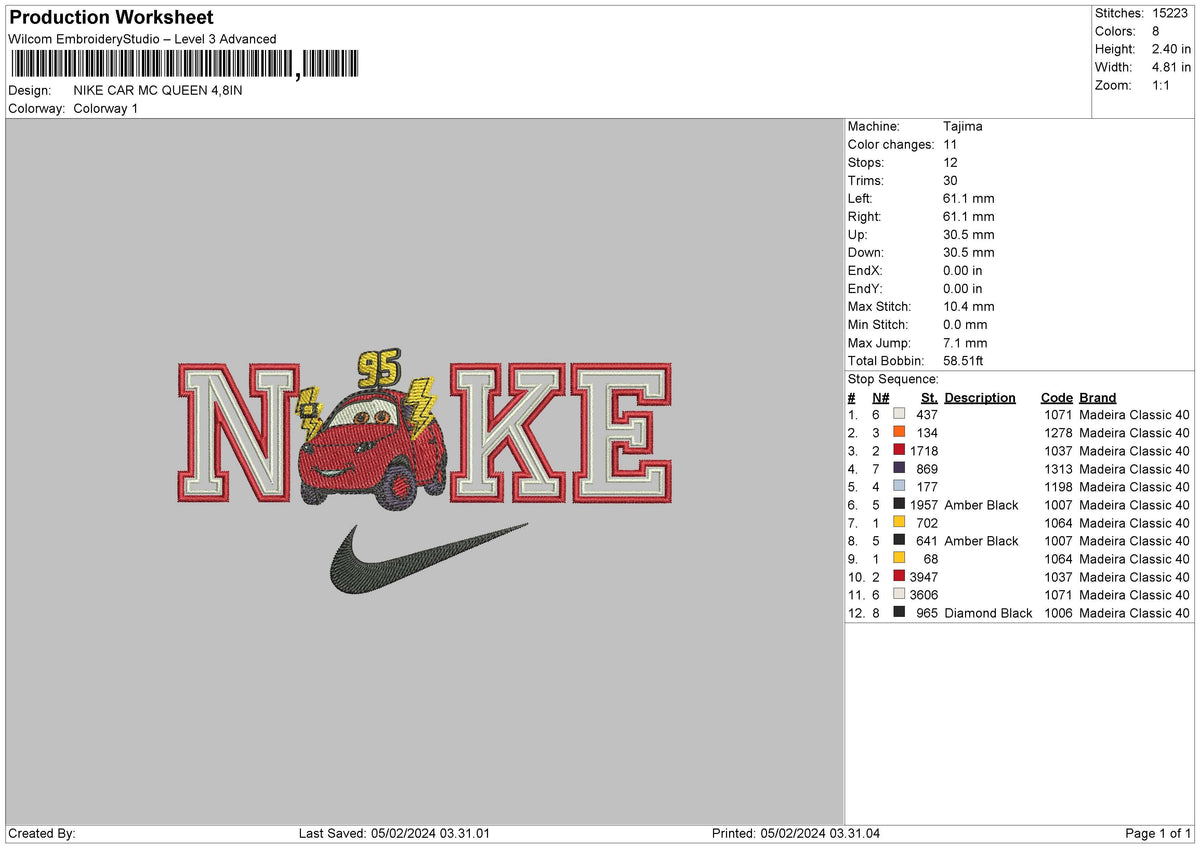Click the N# column header
The height and width of the screenshot is (848, 1200).
[x=880, y=397]
